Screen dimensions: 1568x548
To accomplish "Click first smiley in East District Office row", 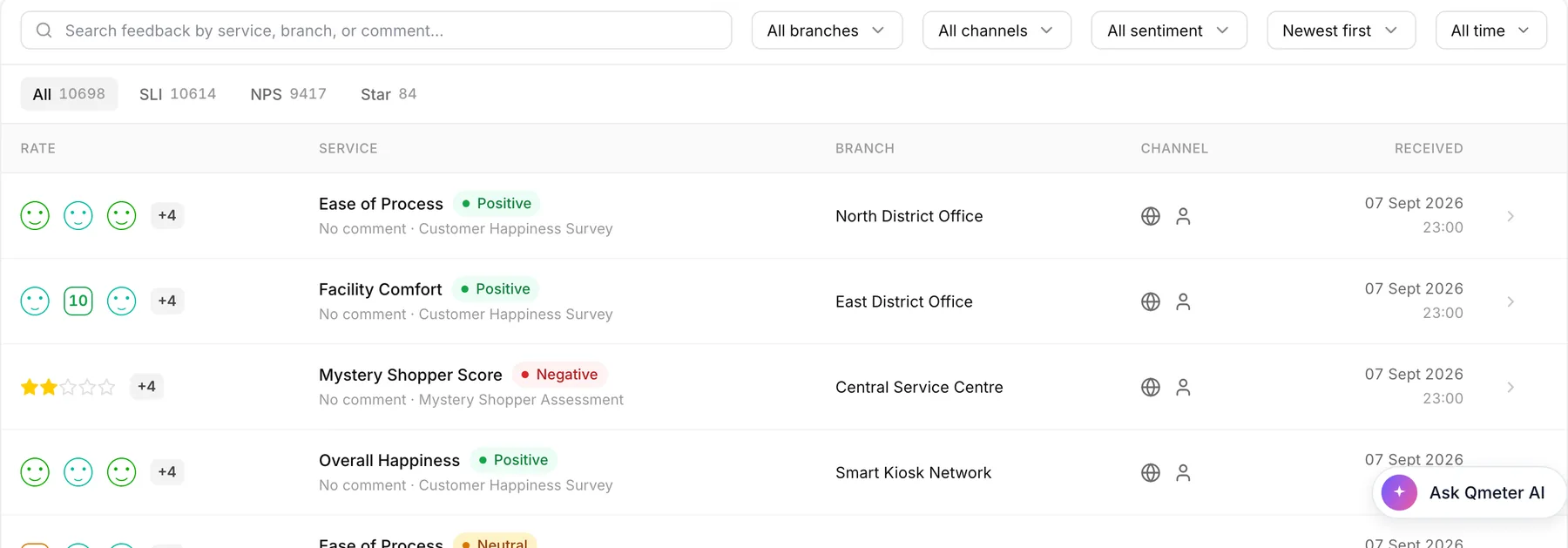I will coord(35,301).
